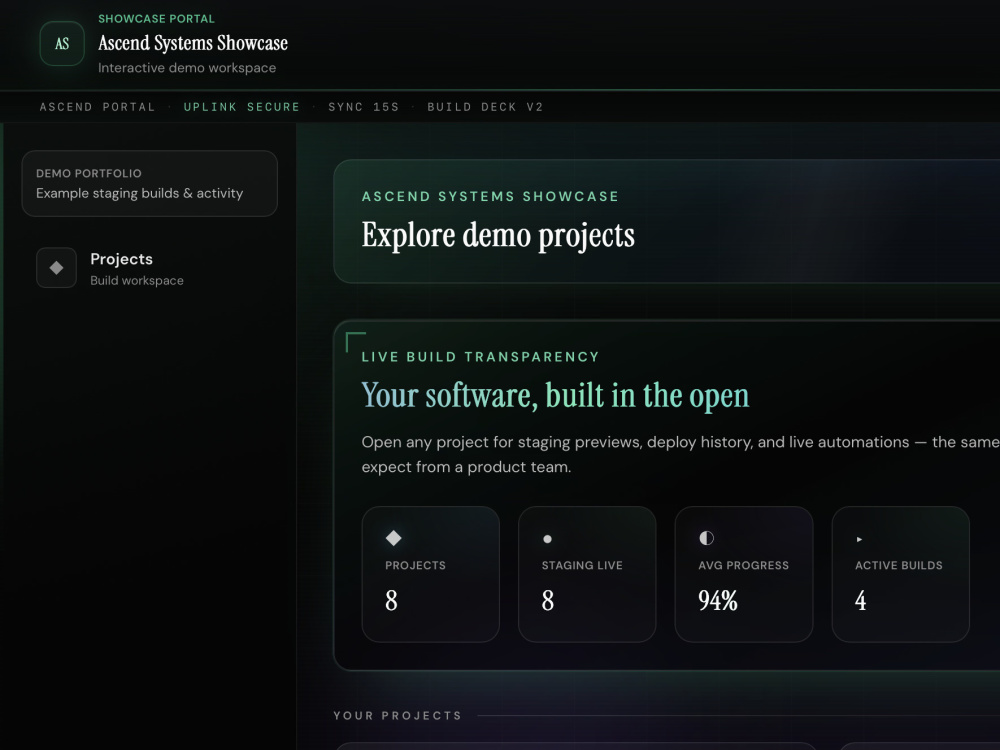The height and width of the screenshot is (750, 1000).
Task: Click the play icon in Active Builds card
Action: click(x=859, y=539)
